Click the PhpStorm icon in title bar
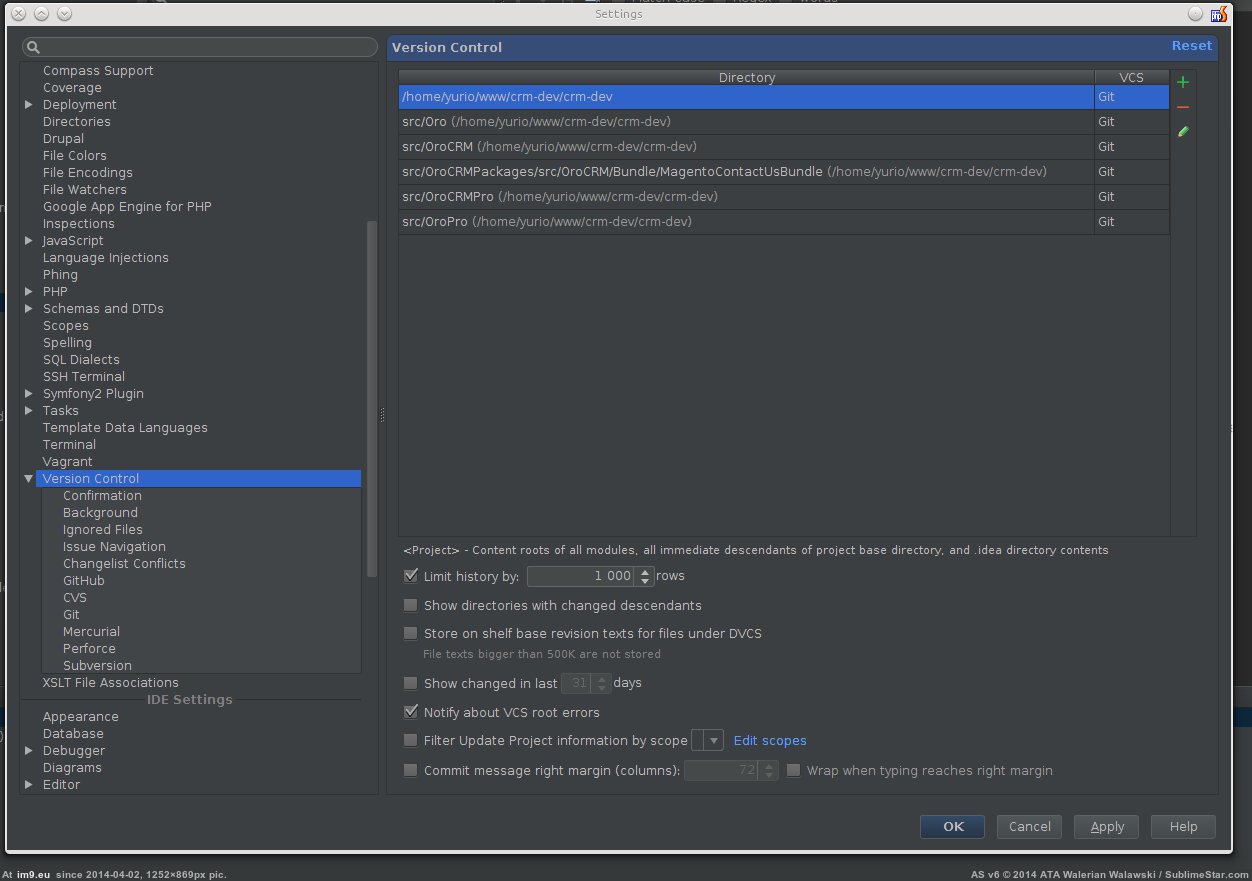 (x=1218, y=14)
